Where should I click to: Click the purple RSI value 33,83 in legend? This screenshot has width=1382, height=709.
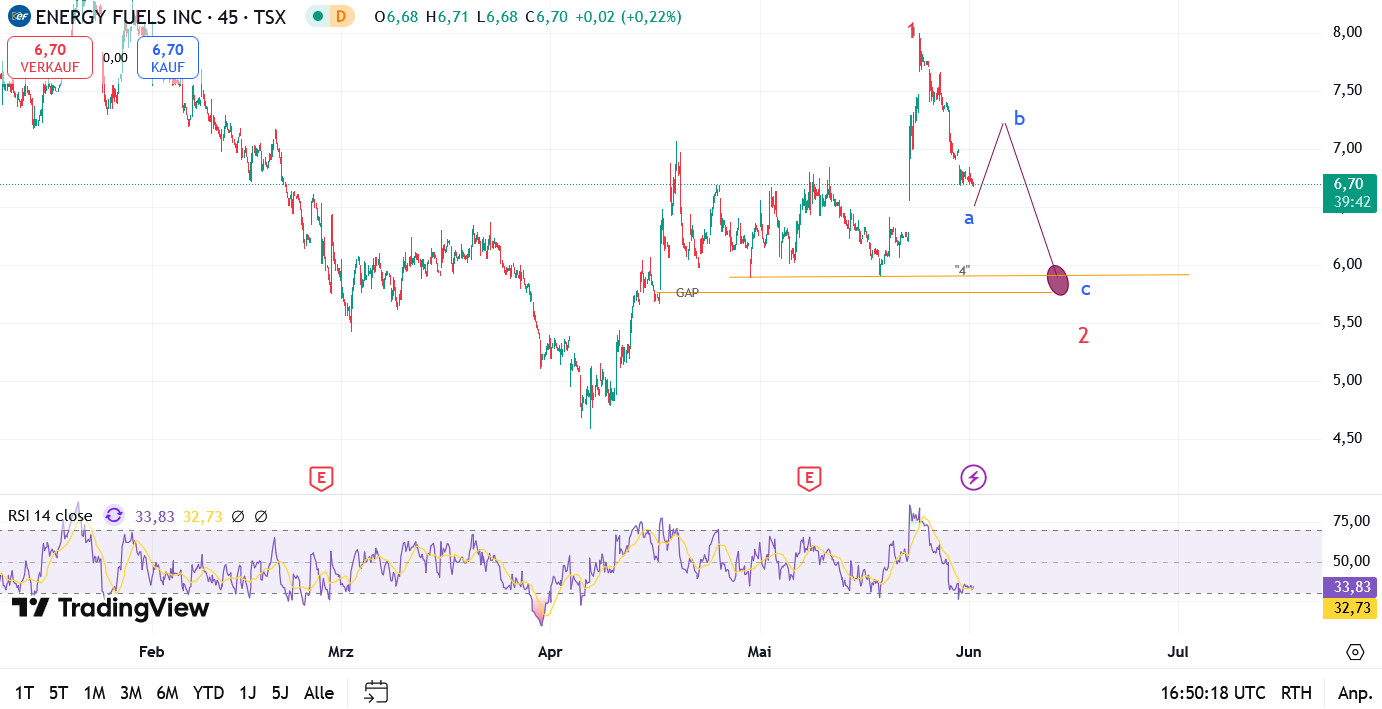[x=154, y=516]
